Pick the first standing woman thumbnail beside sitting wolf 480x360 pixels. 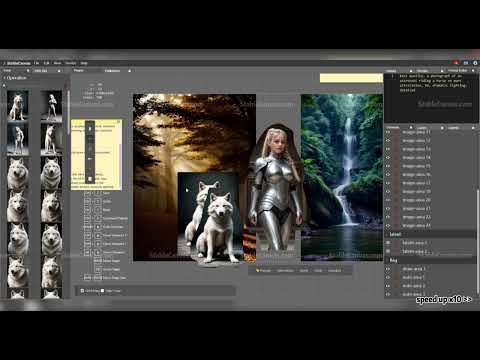tap(51, 105)
